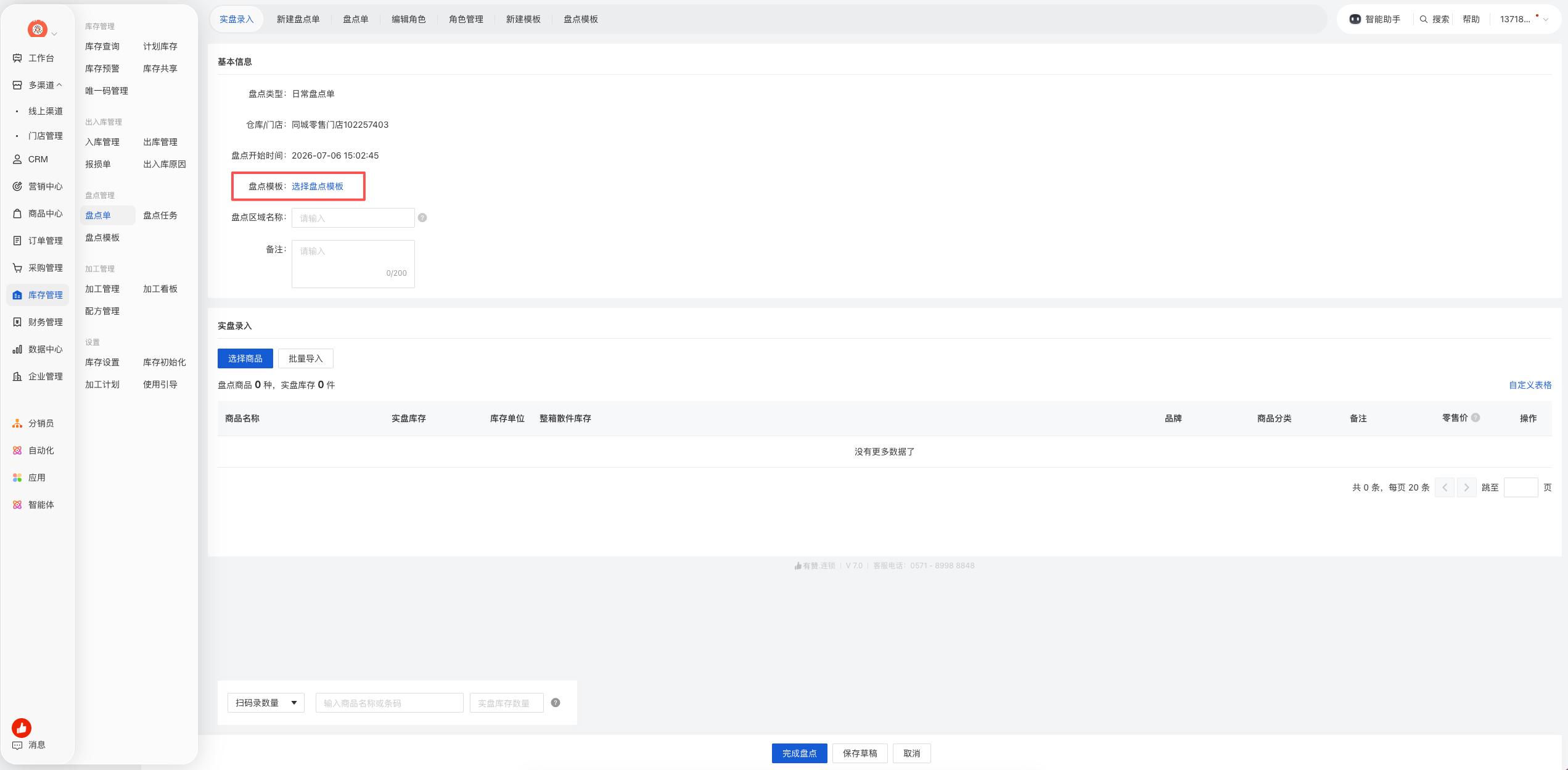Click the 批量导入 button

(x=305, y=358)
